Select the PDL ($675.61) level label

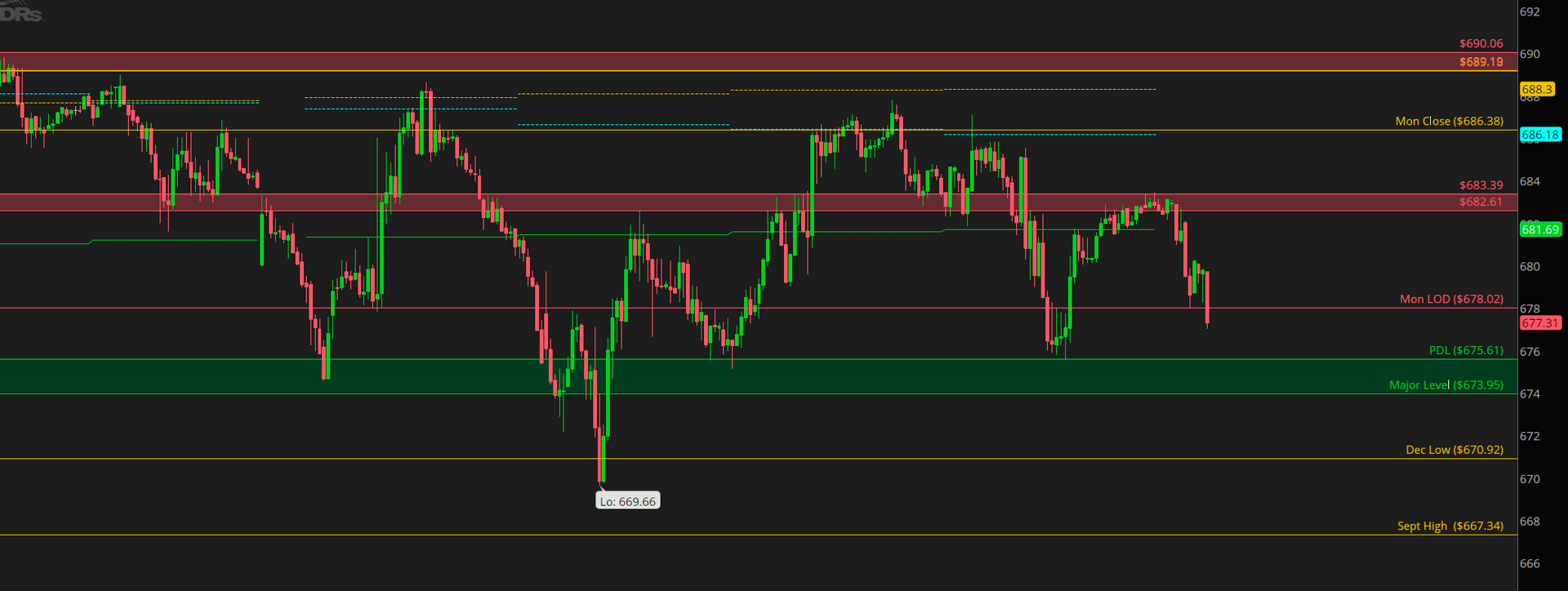1466,350
